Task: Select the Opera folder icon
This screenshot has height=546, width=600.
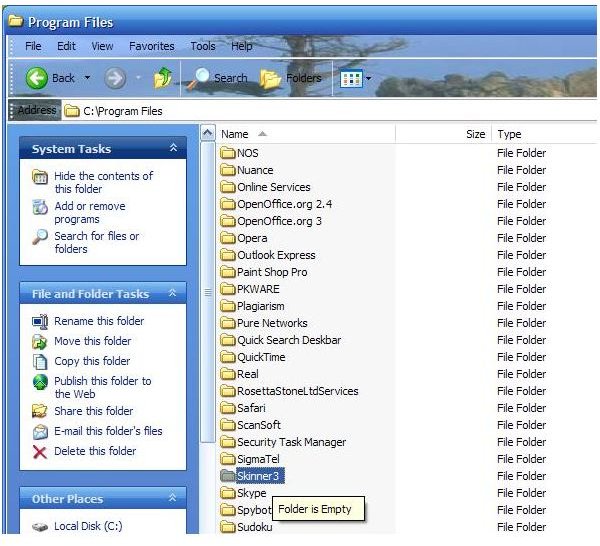Action: (x=228, y=238)
